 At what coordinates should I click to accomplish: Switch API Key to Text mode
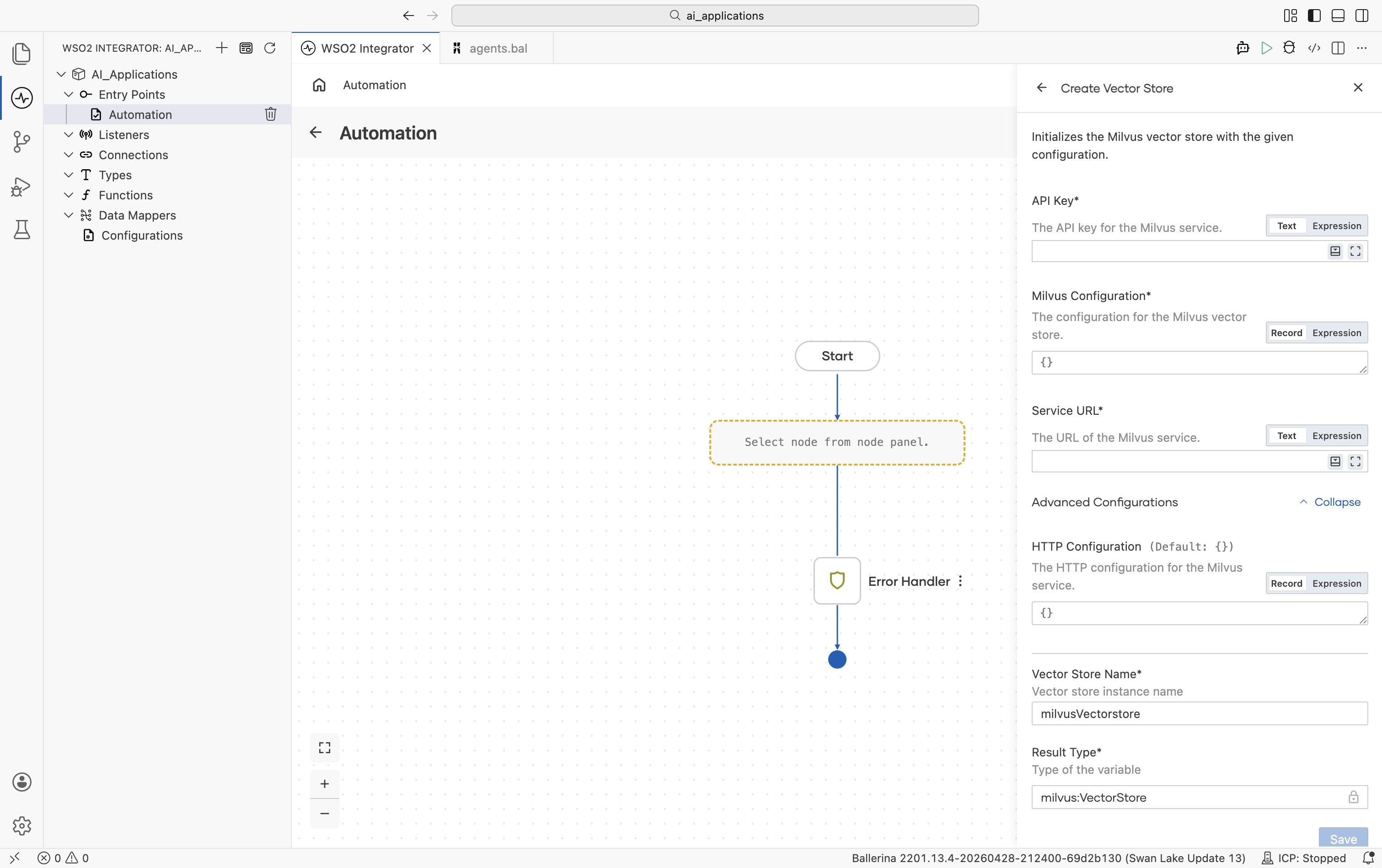pos(1287,225)
